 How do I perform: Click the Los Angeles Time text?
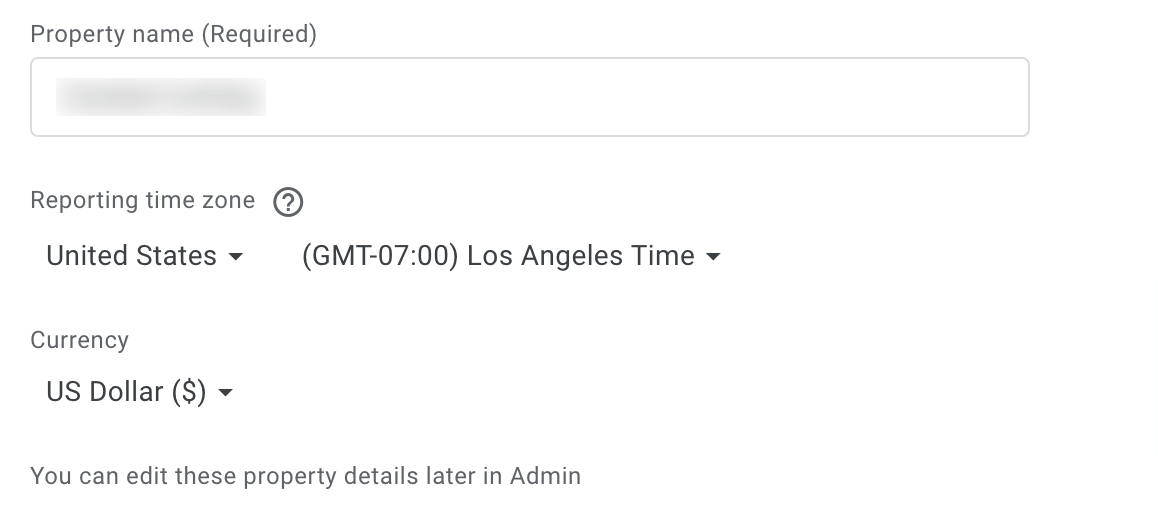[x=581, y=256]
